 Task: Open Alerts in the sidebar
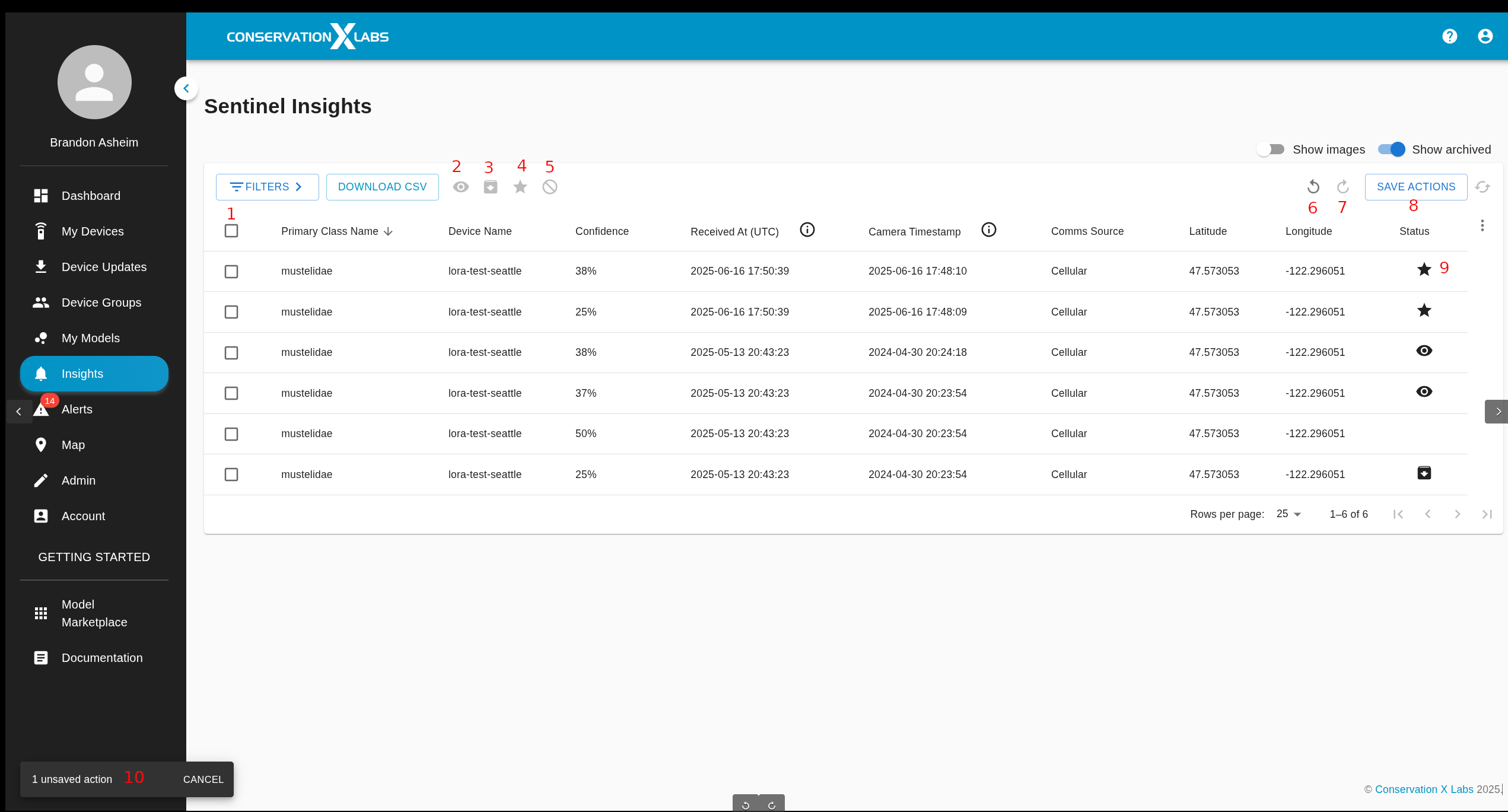pyautogui.click(x=77, y=409)
